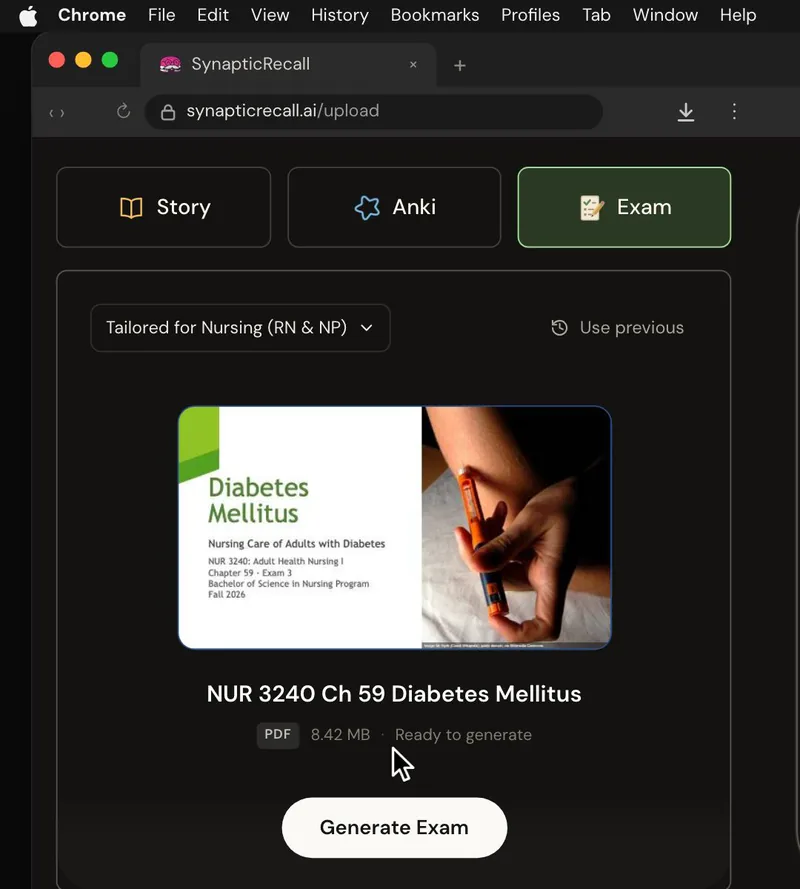Click the SynapticRecall tab favicon
The height and width of the screenshot is (889, 800).
pos(170,65)
